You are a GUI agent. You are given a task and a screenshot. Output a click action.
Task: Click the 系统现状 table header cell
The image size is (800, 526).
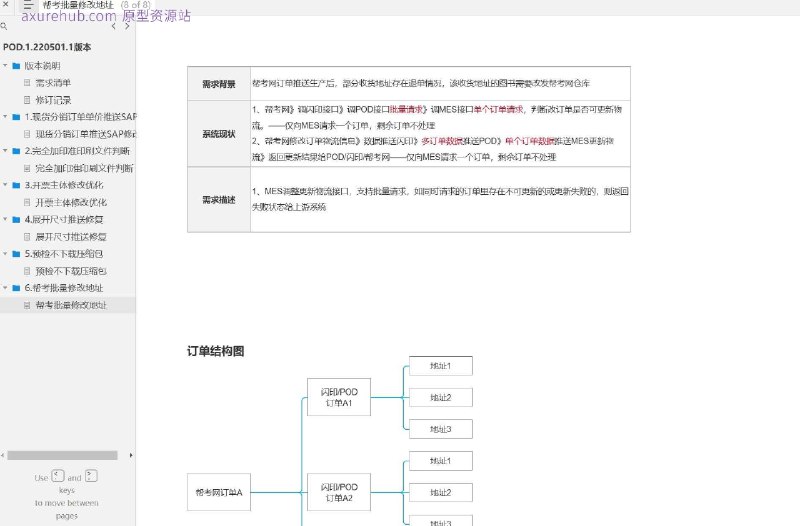[219, 134]
